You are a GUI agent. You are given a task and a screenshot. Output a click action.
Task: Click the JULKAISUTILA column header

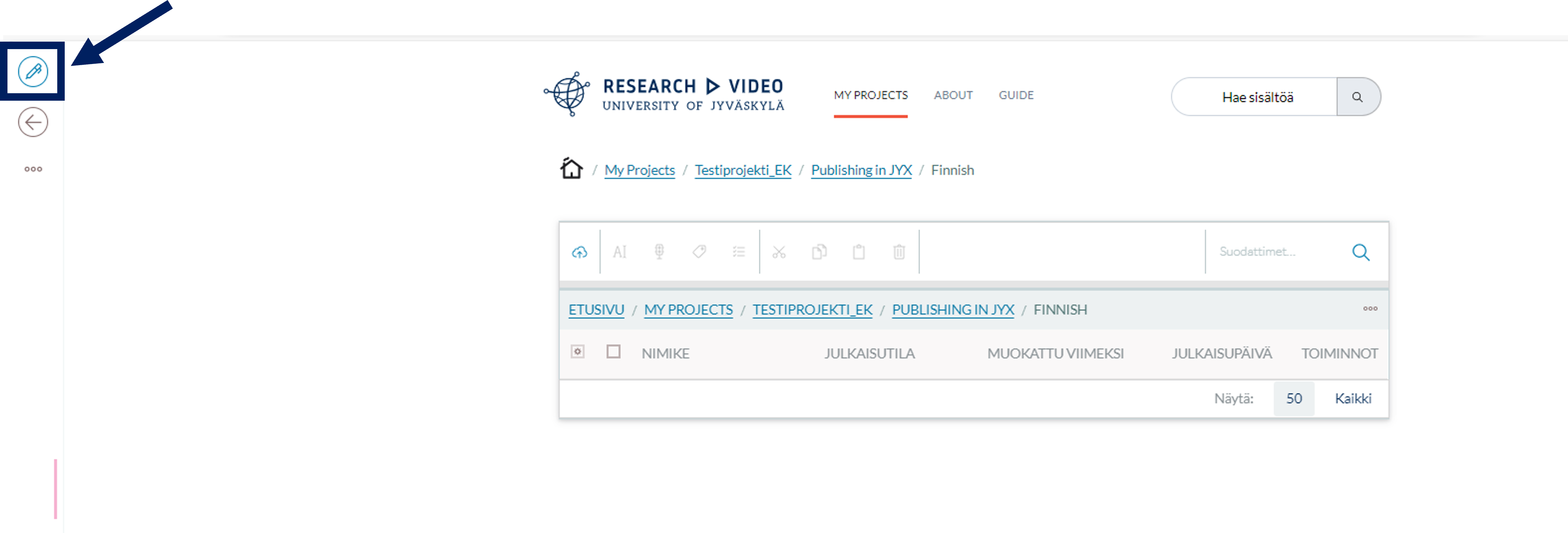[x=869, y=353]
